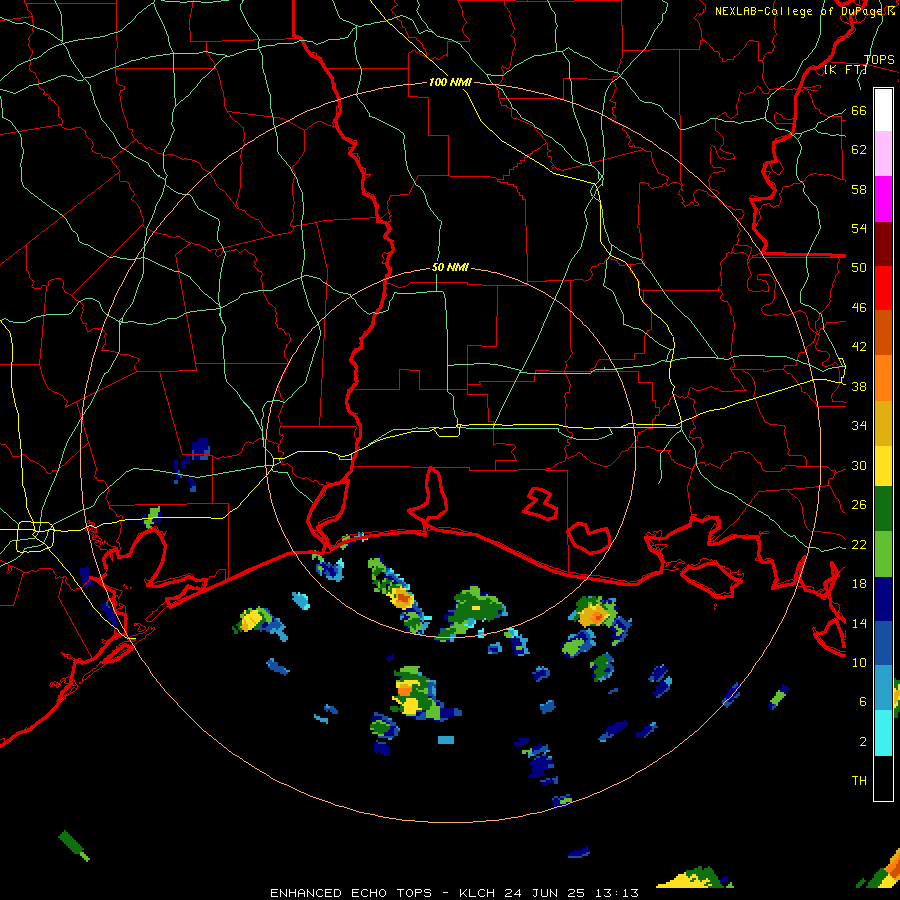Click the legend value "42"
This screenshot has height=900, width=900.
(x=859, y=347)
